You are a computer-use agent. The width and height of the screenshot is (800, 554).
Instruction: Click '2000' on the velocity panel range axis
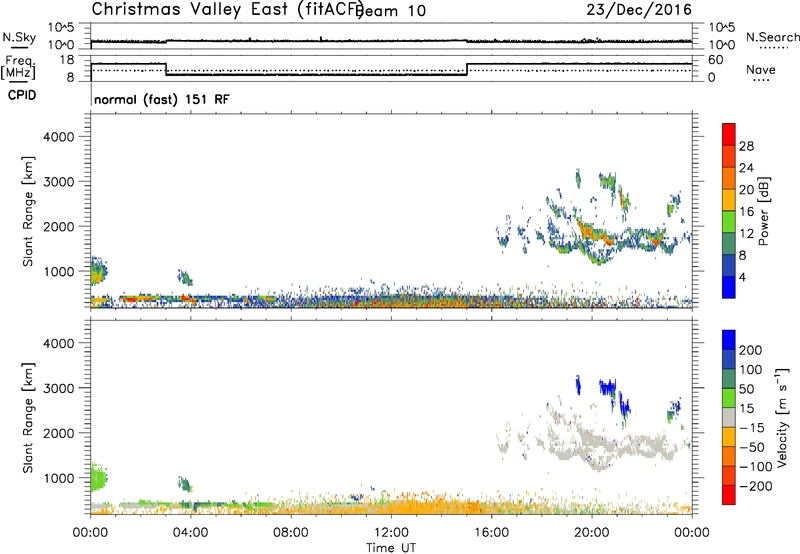[59, 433]
